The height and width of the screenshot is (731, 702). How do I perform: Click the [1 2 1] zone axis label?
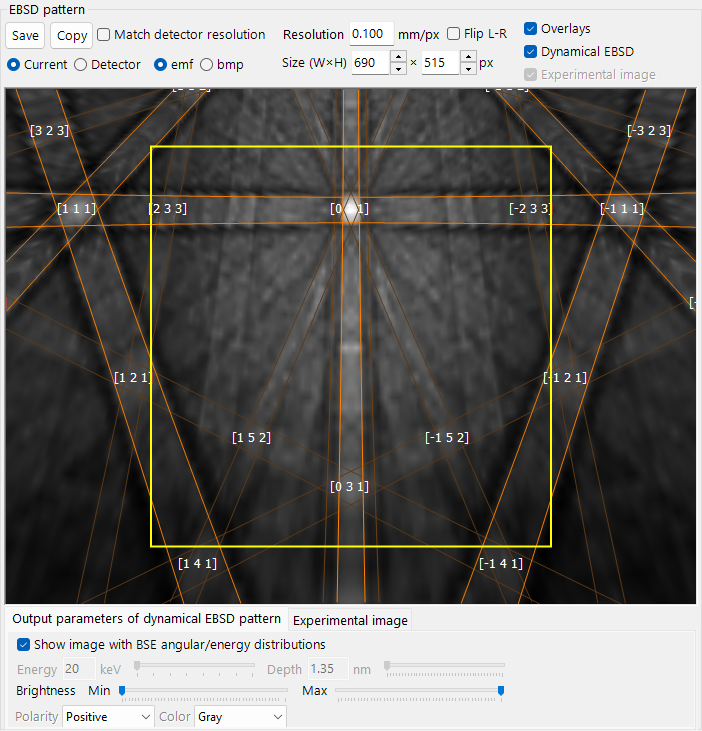[x=133, y=378]
